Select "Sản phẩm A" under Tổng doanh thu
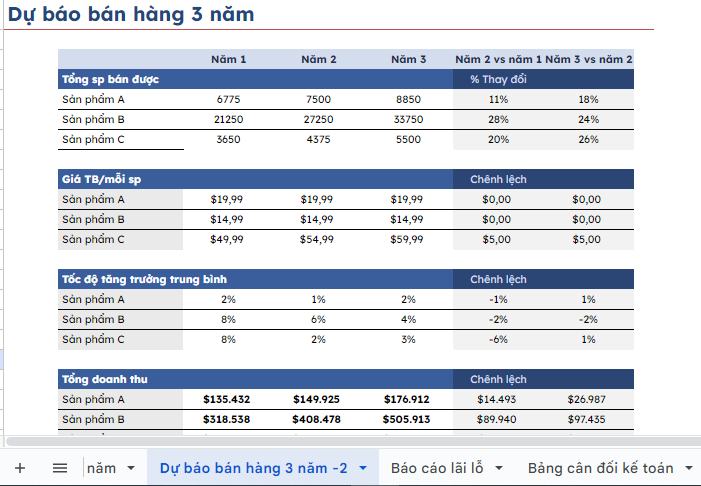 point(121,399)
